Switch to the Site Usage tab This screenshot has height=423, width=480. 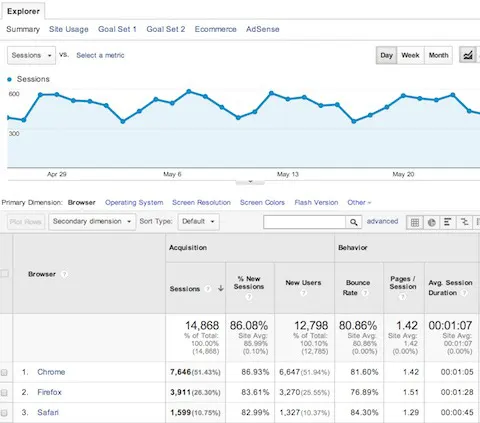[69, 29]
